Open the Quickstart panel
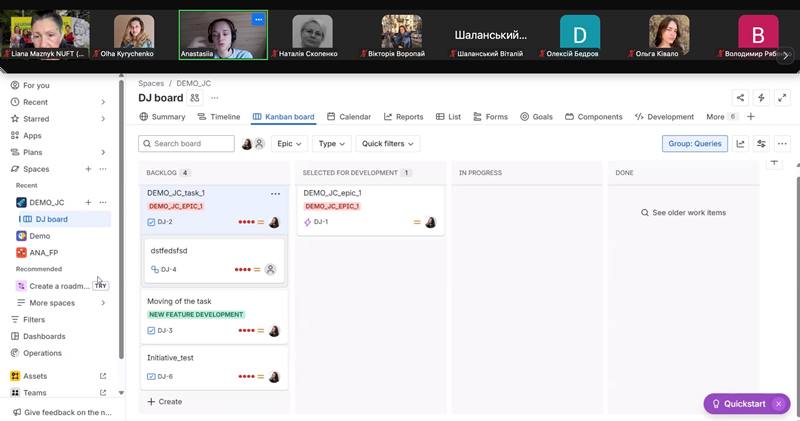This screenshot has height=421, width=800. pos(739,404)
